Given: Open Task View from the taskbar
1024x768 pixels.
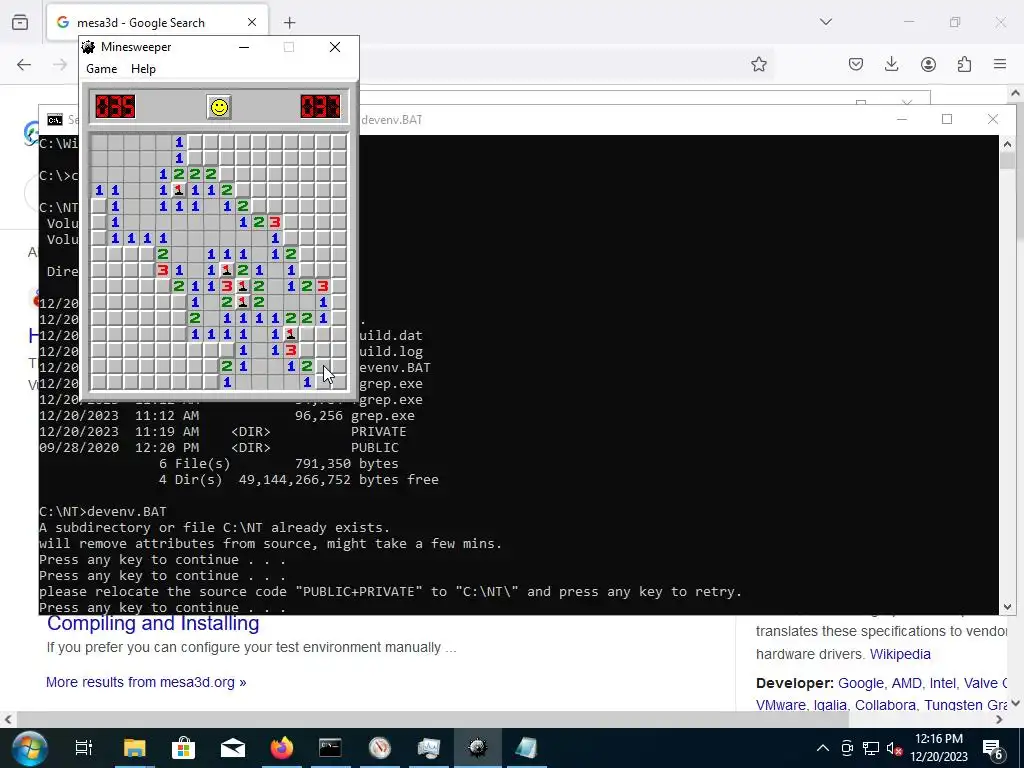Looking at the screenshot, I should pyautogui.click(x=84, y=748).
